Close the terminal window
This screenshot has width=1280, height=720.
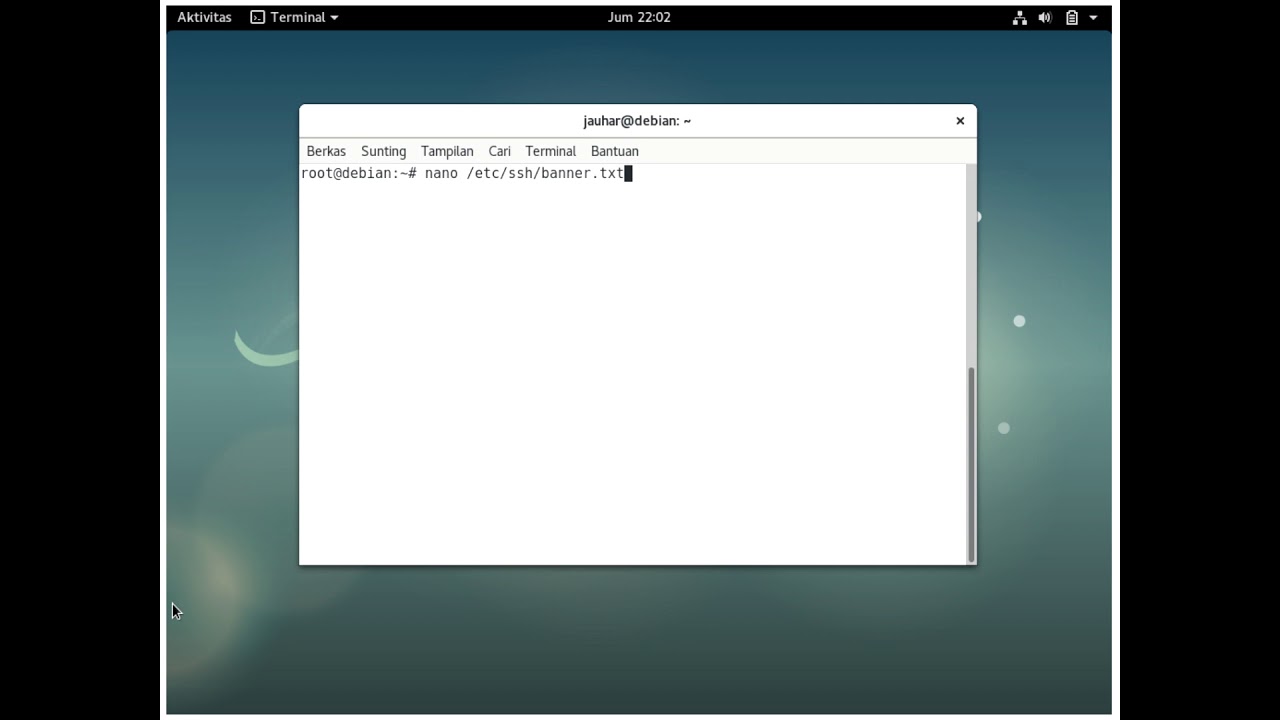click(x=960, y=121)
